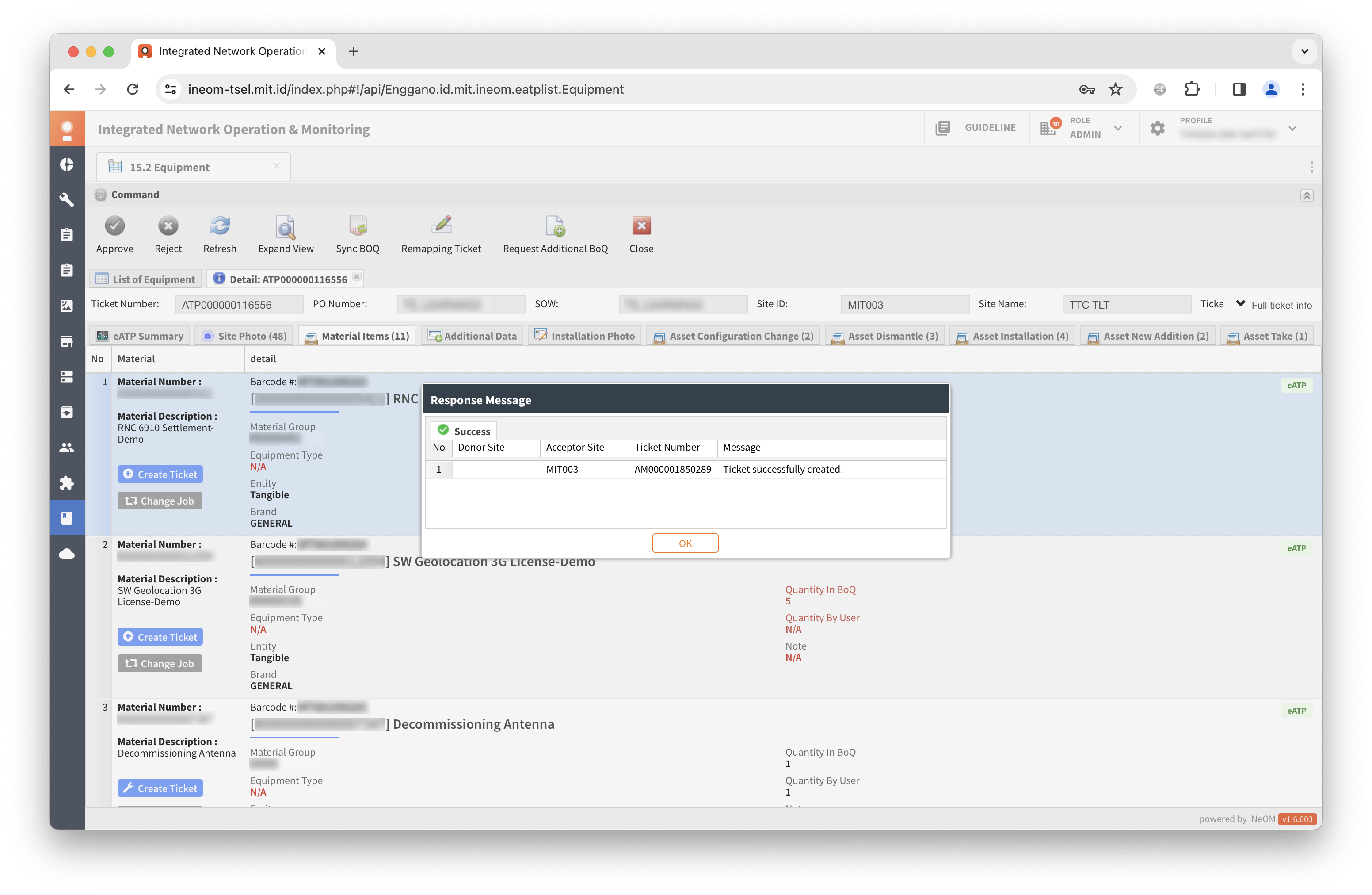This screenshot has height=895, width=1372.
Task: Click the Approve command icon
Action: pyautogui.click(x=115, y=226)
